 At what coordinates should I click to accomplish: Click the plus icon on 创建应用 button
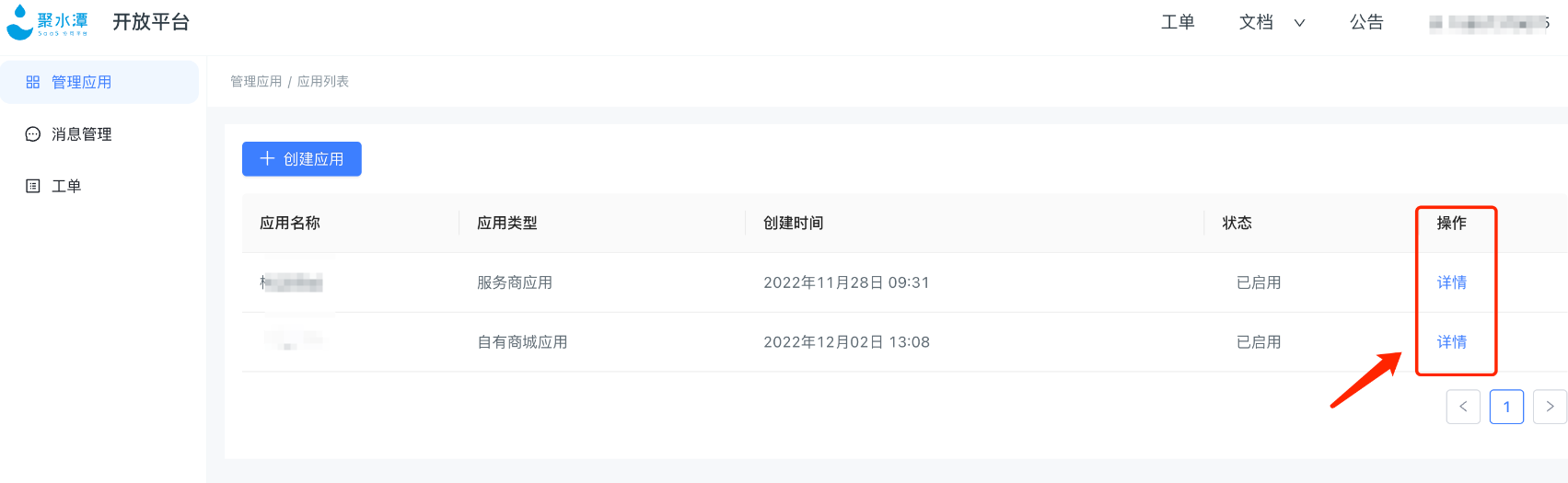click(x=267, y=158)
